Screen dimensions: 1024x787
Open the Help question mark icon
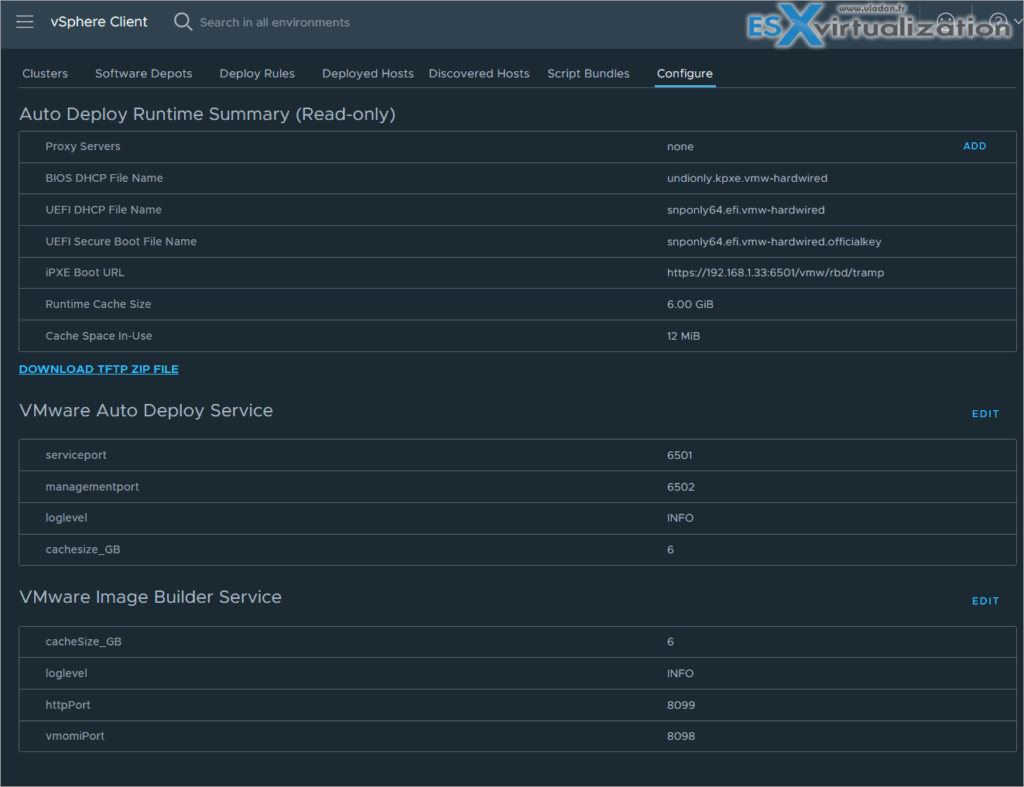(998, 20)
